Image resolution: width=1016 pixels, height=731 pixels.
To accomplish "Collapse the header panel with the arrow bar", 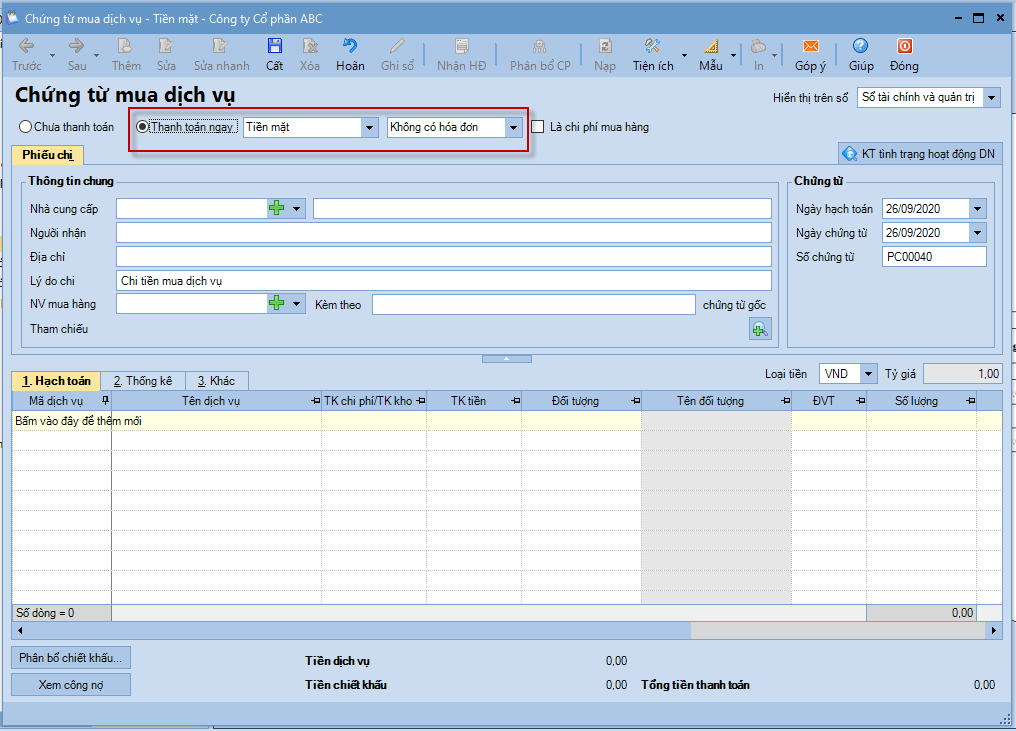I will [x=507, y=358].
